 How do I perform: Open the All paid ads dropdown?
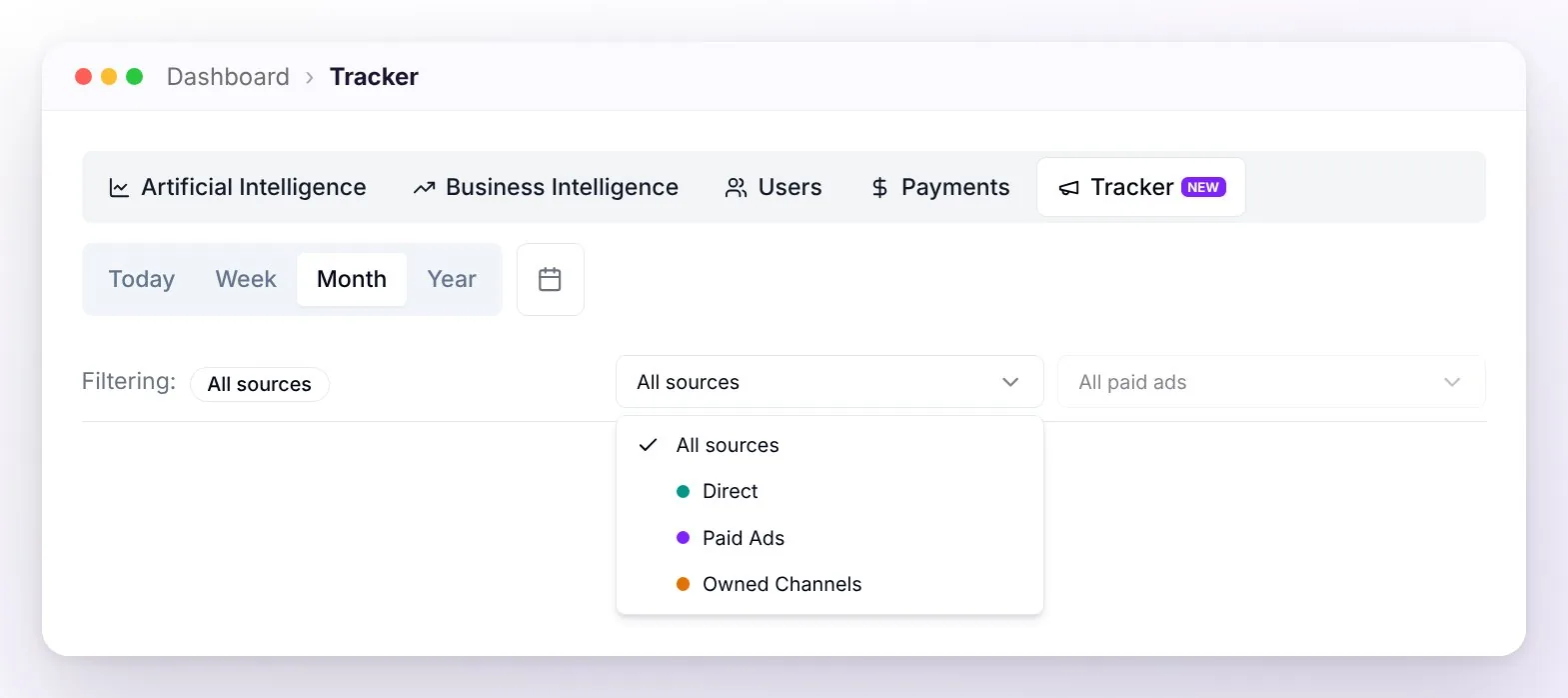(x=1271, y=382)
